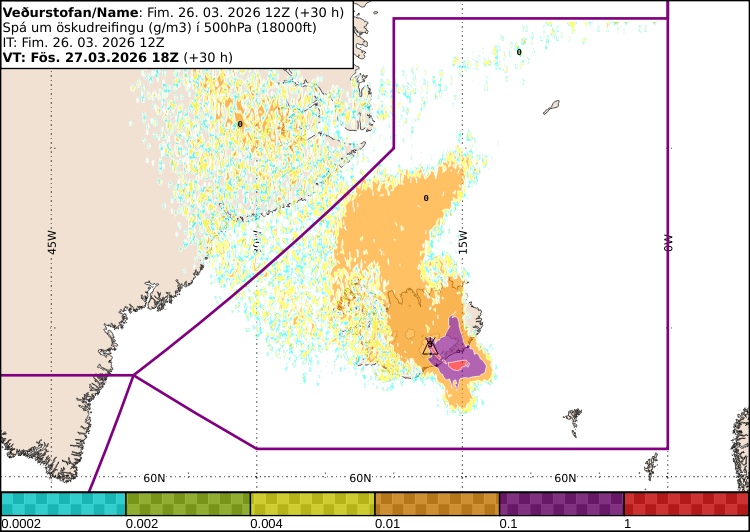
Task: Click the '0.1' legend value label
Action: point(508,523)
